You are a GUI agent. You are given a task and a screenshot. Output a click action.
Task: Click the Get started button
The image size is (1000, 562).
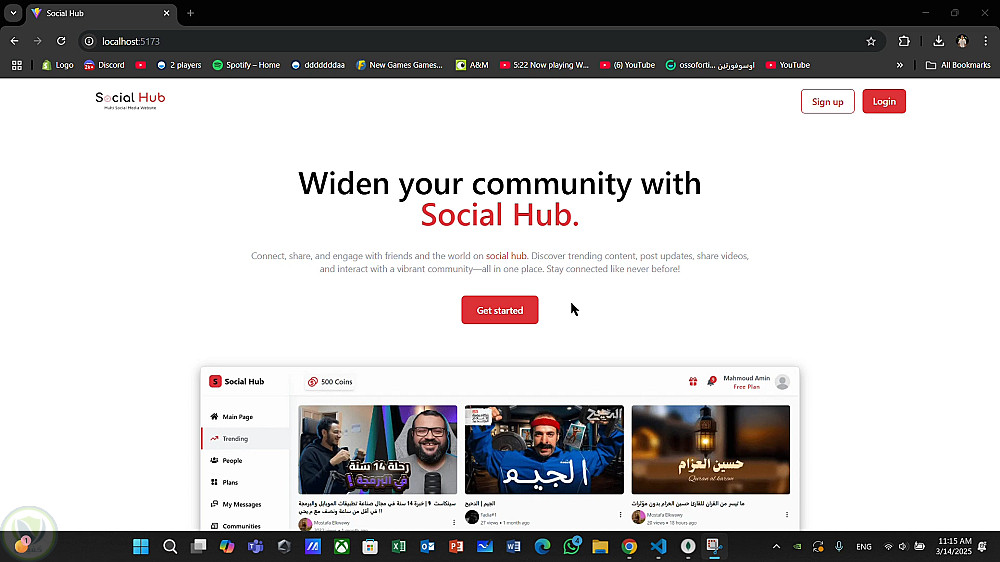pyautogui.click(x=500, y=310)
